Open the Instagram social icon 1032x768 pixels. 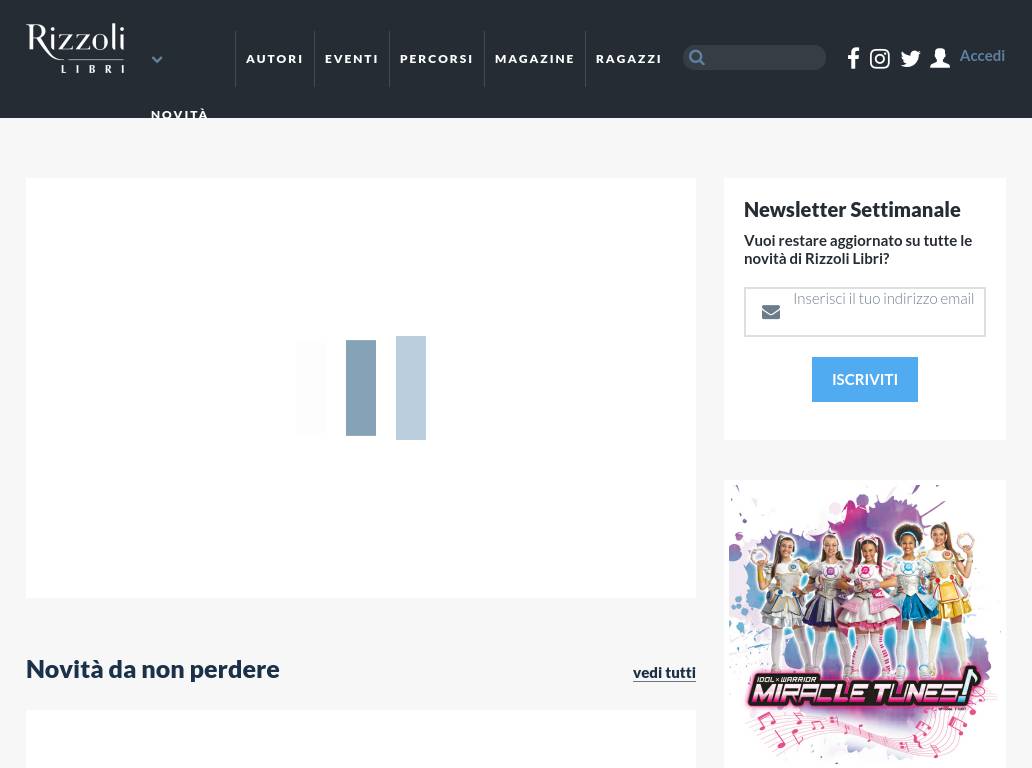coord(880,59)
